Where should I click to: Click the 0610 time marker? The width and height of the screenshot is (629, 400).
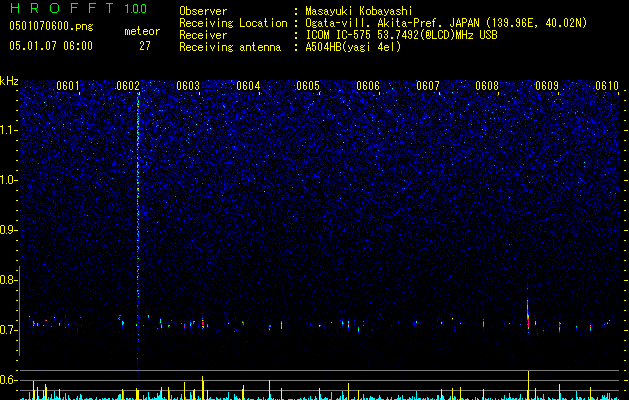pos(607,85)
